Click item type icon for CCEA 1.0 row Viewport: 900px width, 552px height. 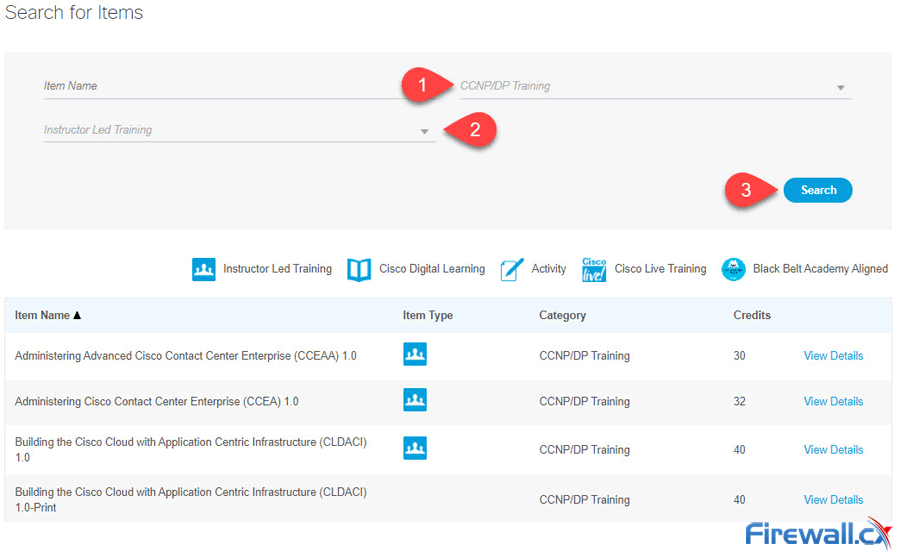point(415,400)
